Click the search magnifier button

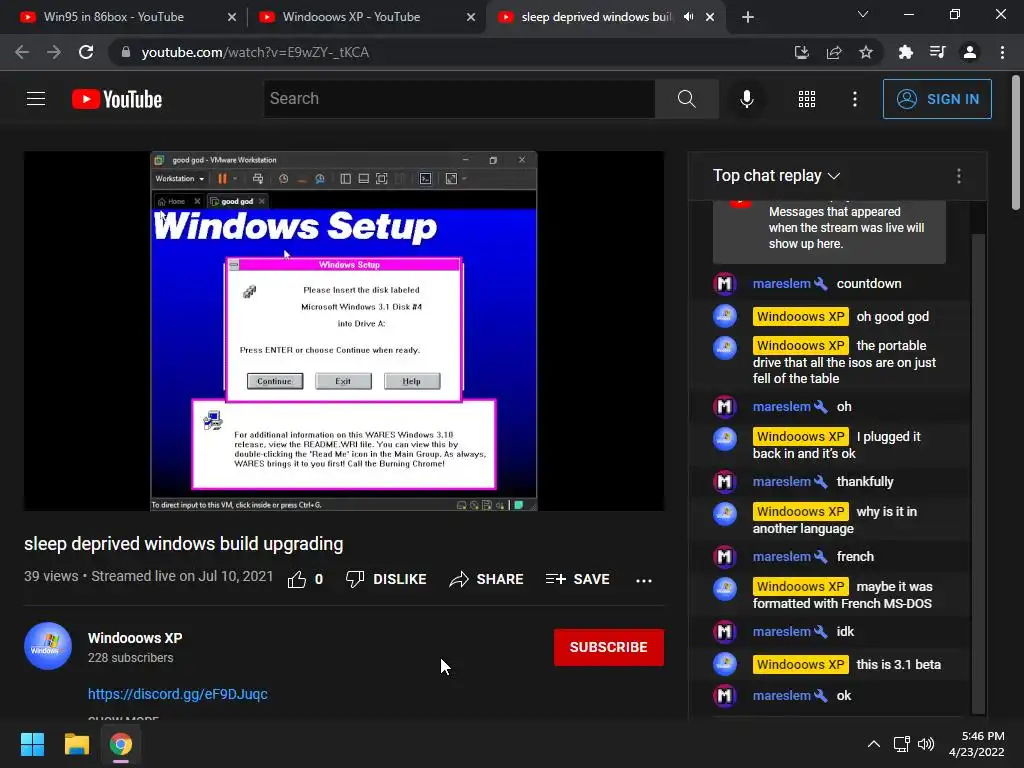(x=686, y=99)
